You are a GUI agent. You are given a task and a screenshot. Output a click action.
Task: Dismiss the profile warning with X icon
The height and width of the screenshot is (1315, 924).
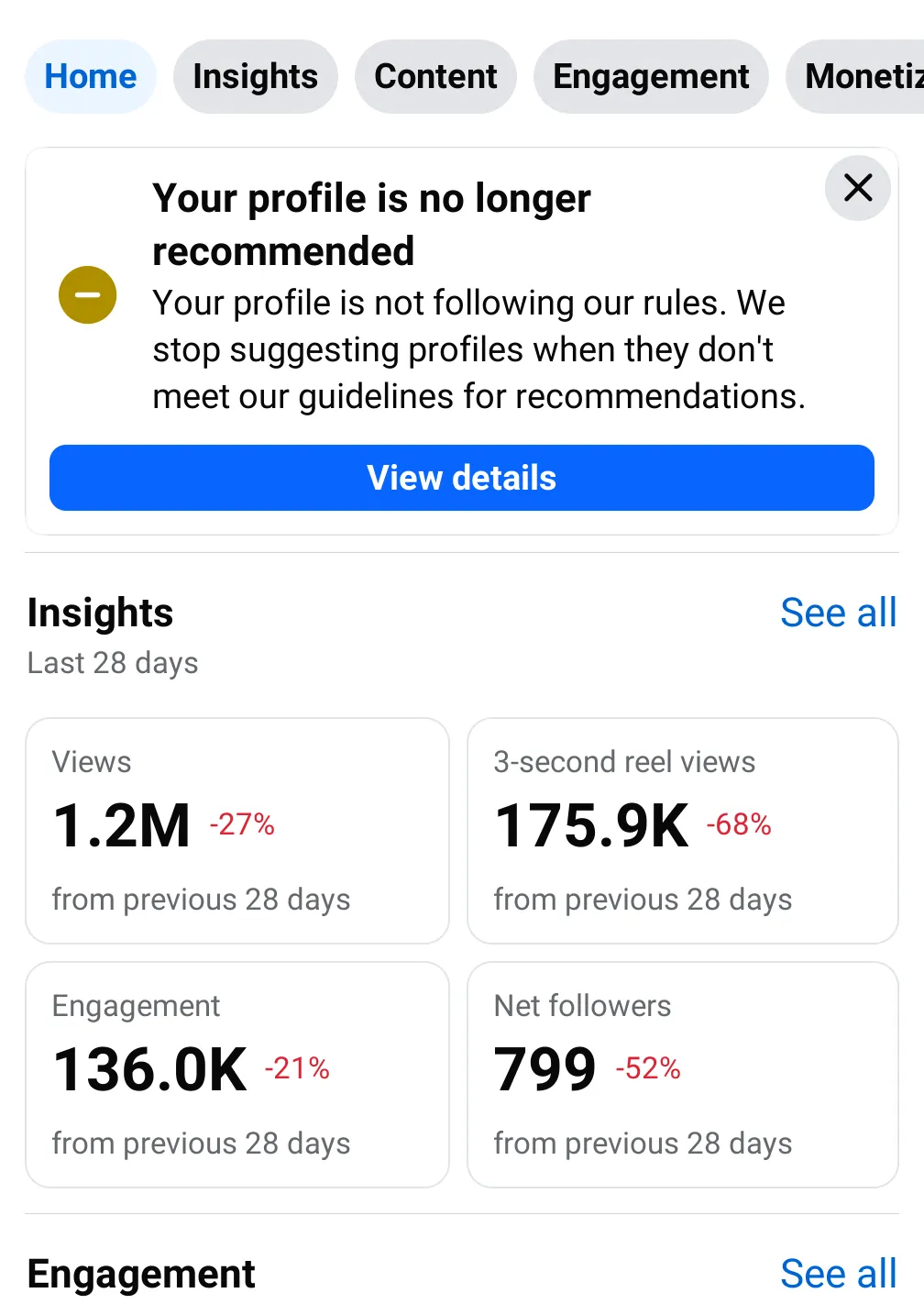(x=858, y=188)
